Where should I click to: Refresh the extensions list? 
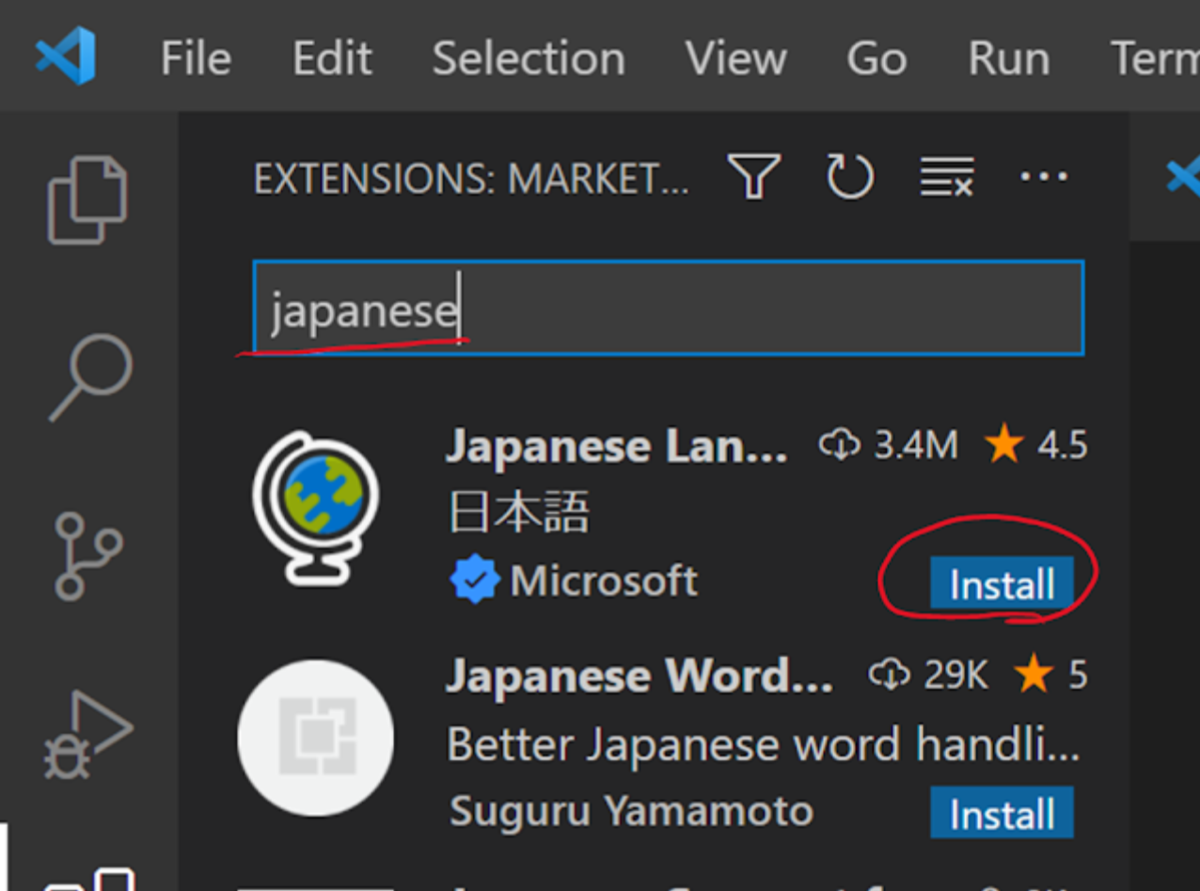[850, 177]
